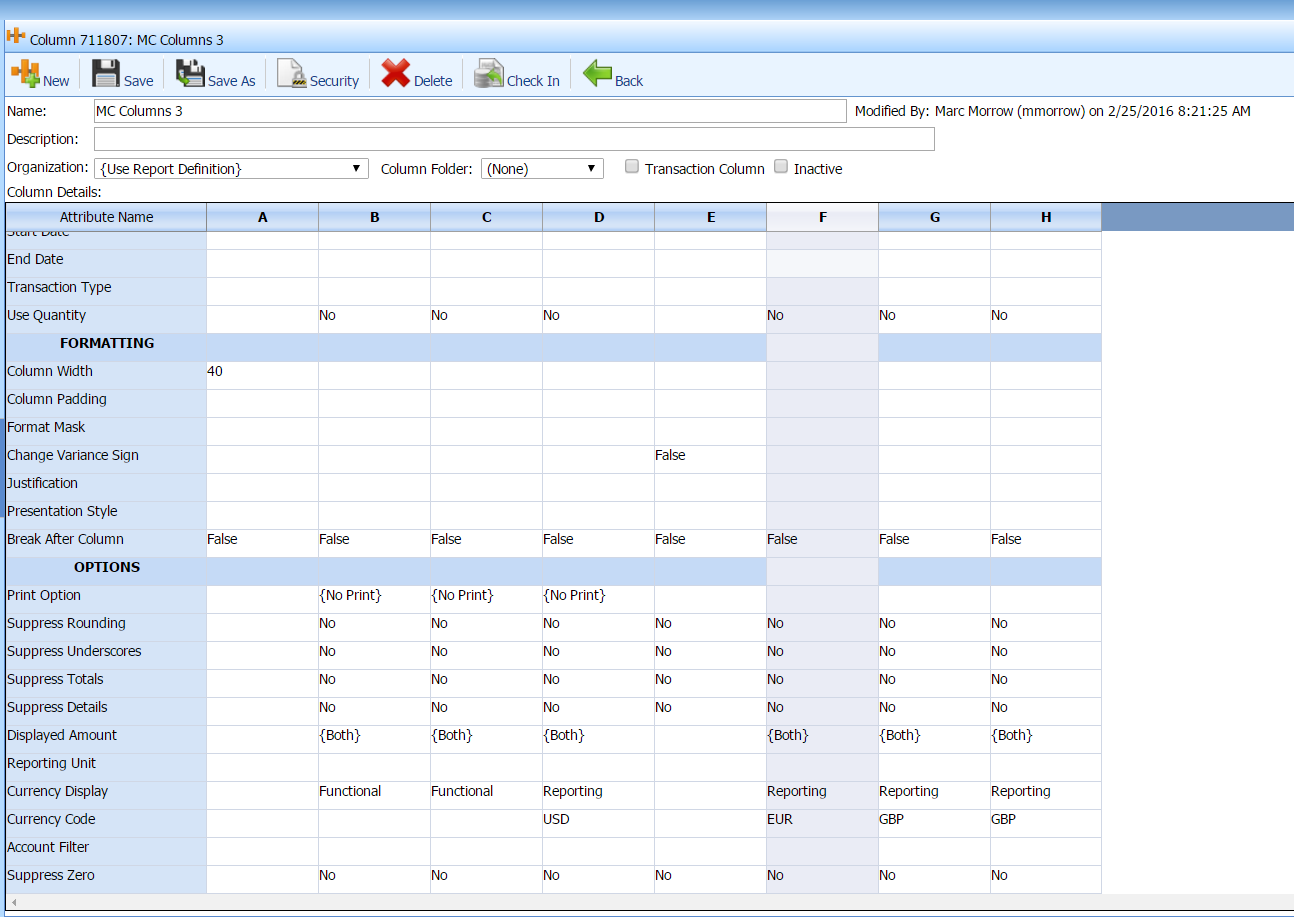Viewport: 1294px width, 917px height.
Task: Click the Suppress Zero attribute label
Action: [x=51, y=875]
